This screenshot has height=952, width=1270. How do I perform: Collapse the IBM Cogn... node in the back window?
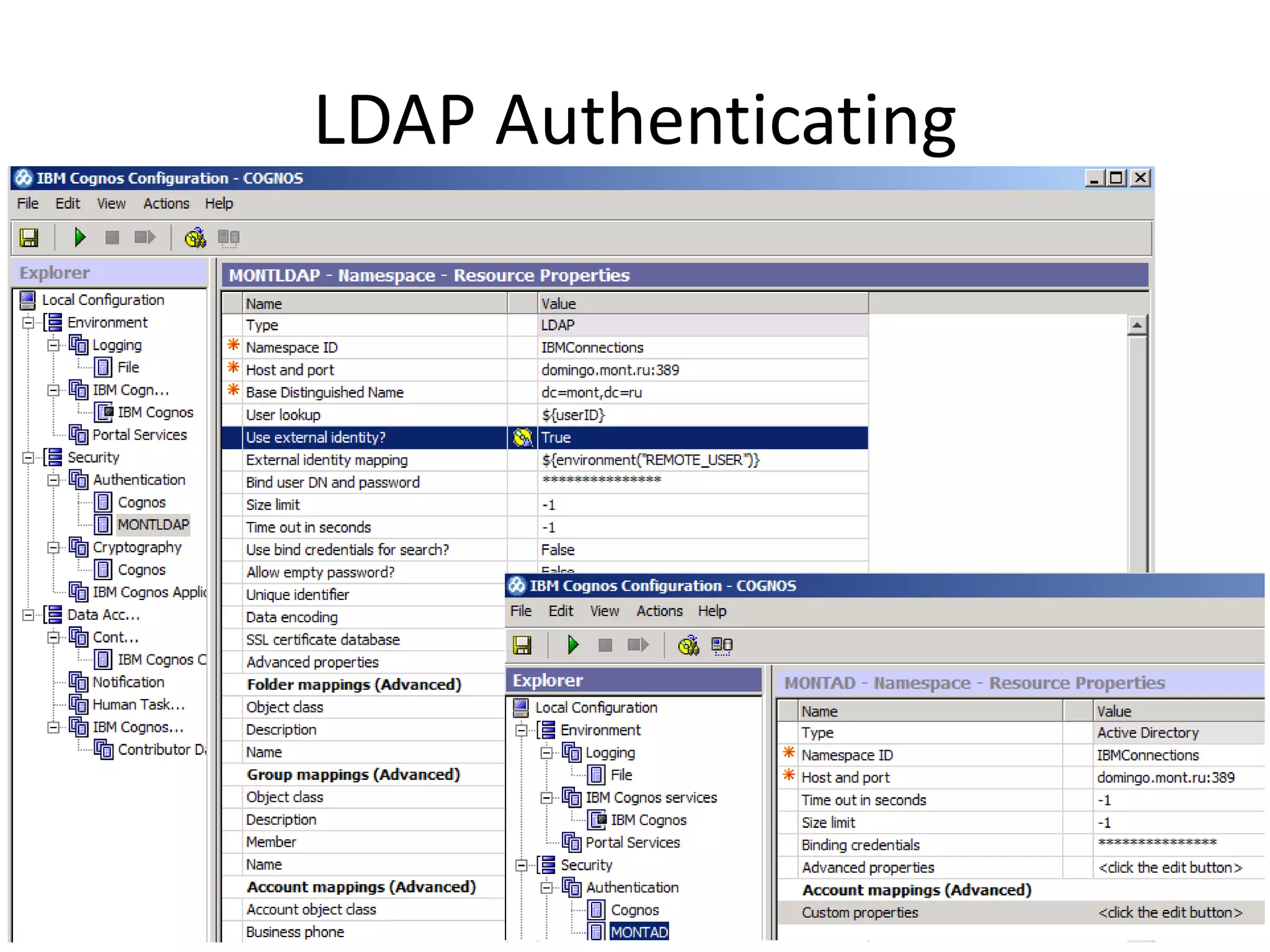(53, 390)
